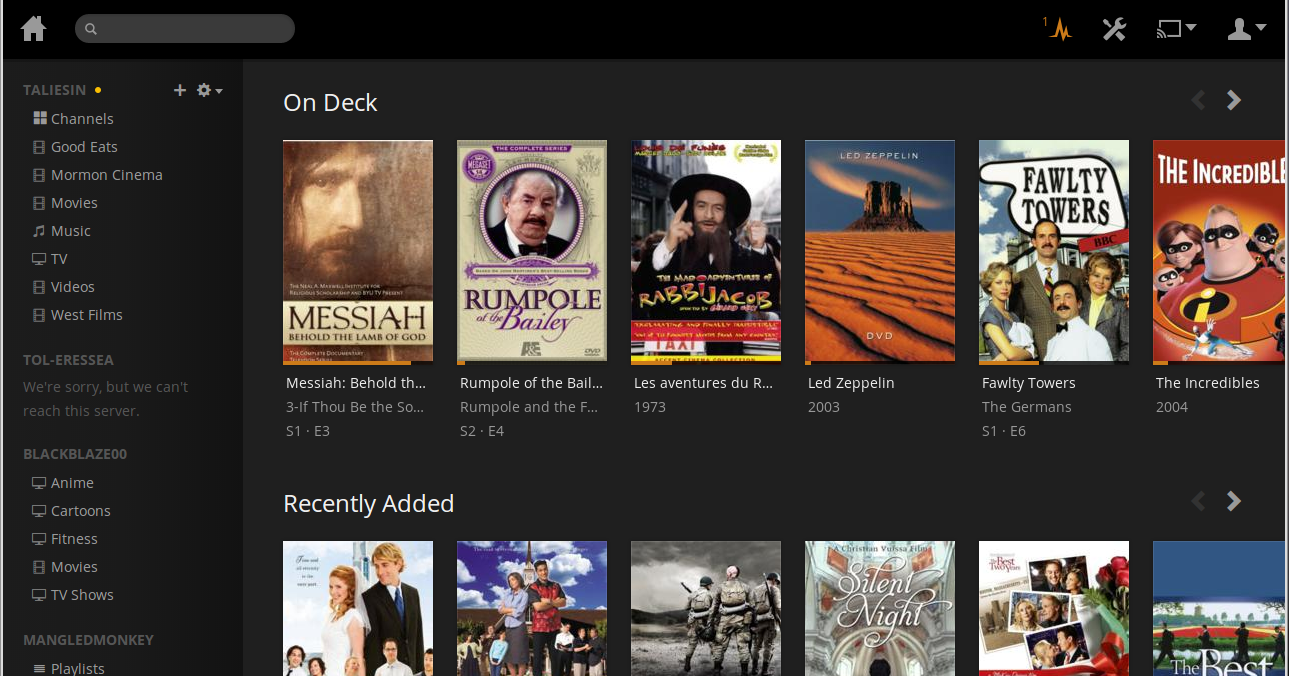Open the Fawlty Towers poster
Image resolution: width=1289 pixels, height=676 pixels.
[1054, 251]
